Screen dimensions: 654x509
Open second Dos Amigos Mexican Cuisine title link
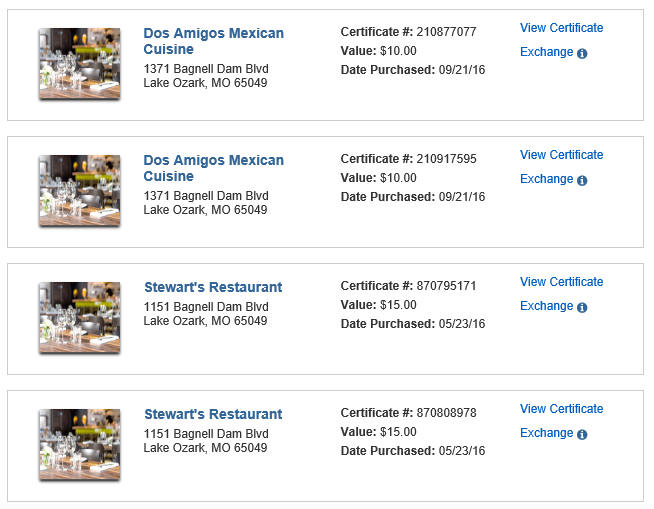(x=213, y=168)
